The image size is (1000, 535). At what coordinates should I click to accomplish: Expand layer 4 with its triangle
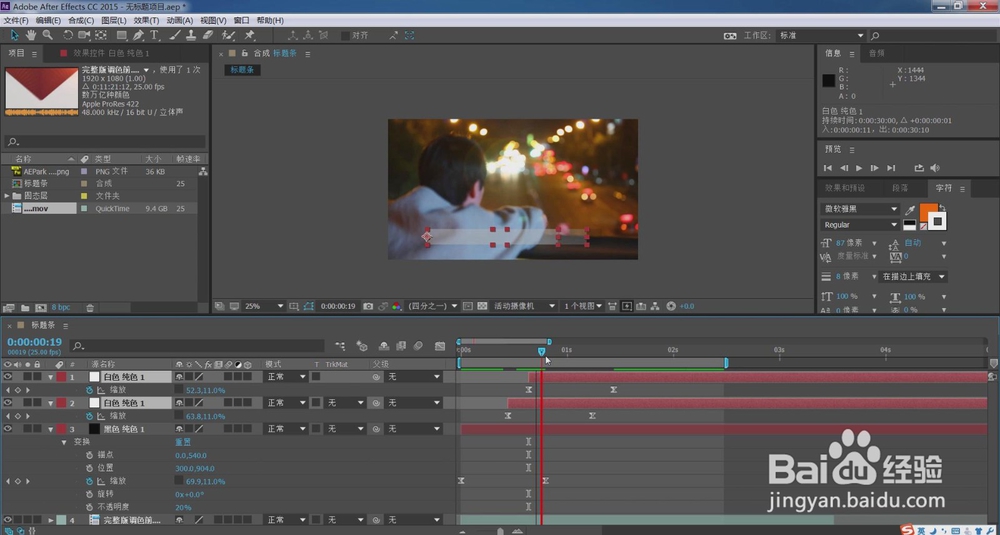(x=51, y=520)
